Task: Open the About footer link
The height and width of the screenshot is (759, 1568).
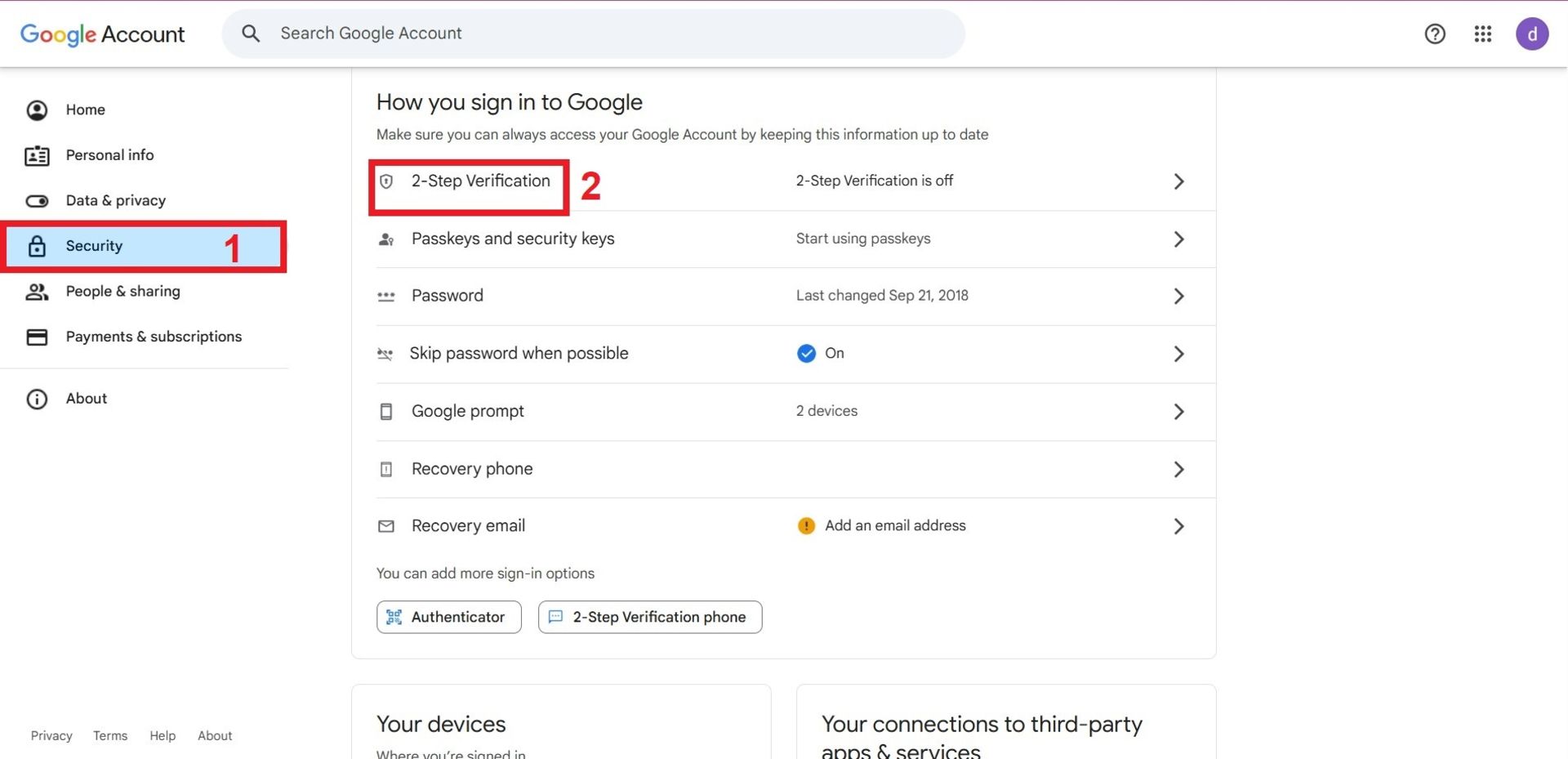Action: 215,735
